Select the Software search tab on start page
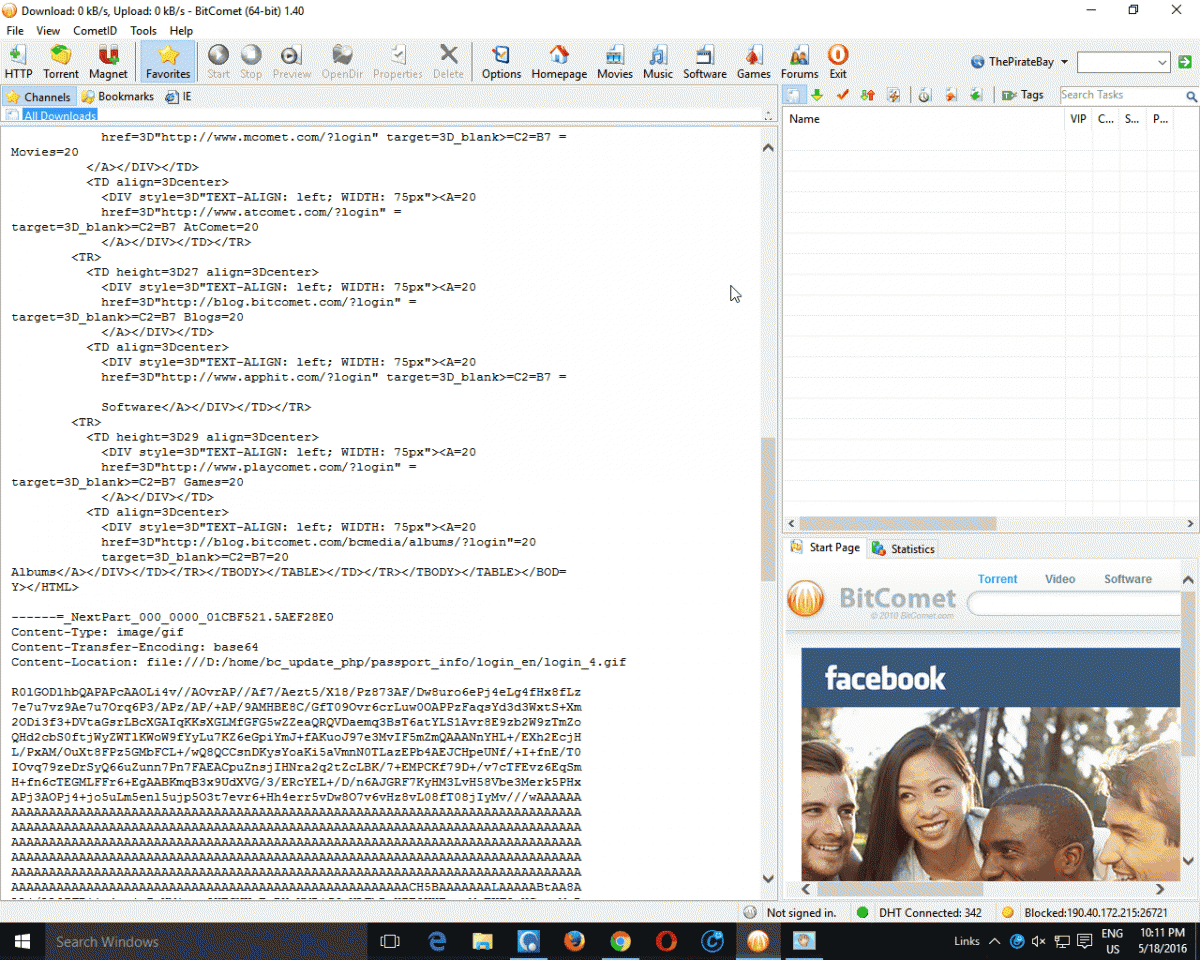1200x960 pixels. (1127, 579)
